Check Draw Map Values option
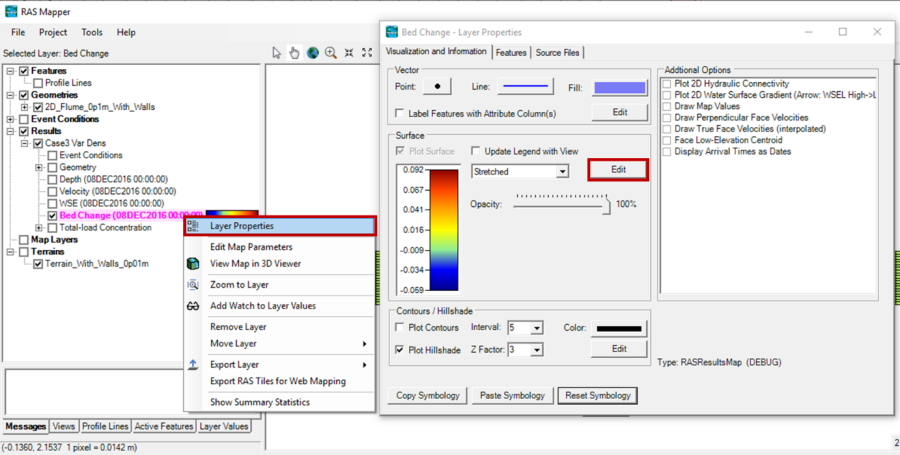This screenshot has width=900, height=455. tap(667, 106)
